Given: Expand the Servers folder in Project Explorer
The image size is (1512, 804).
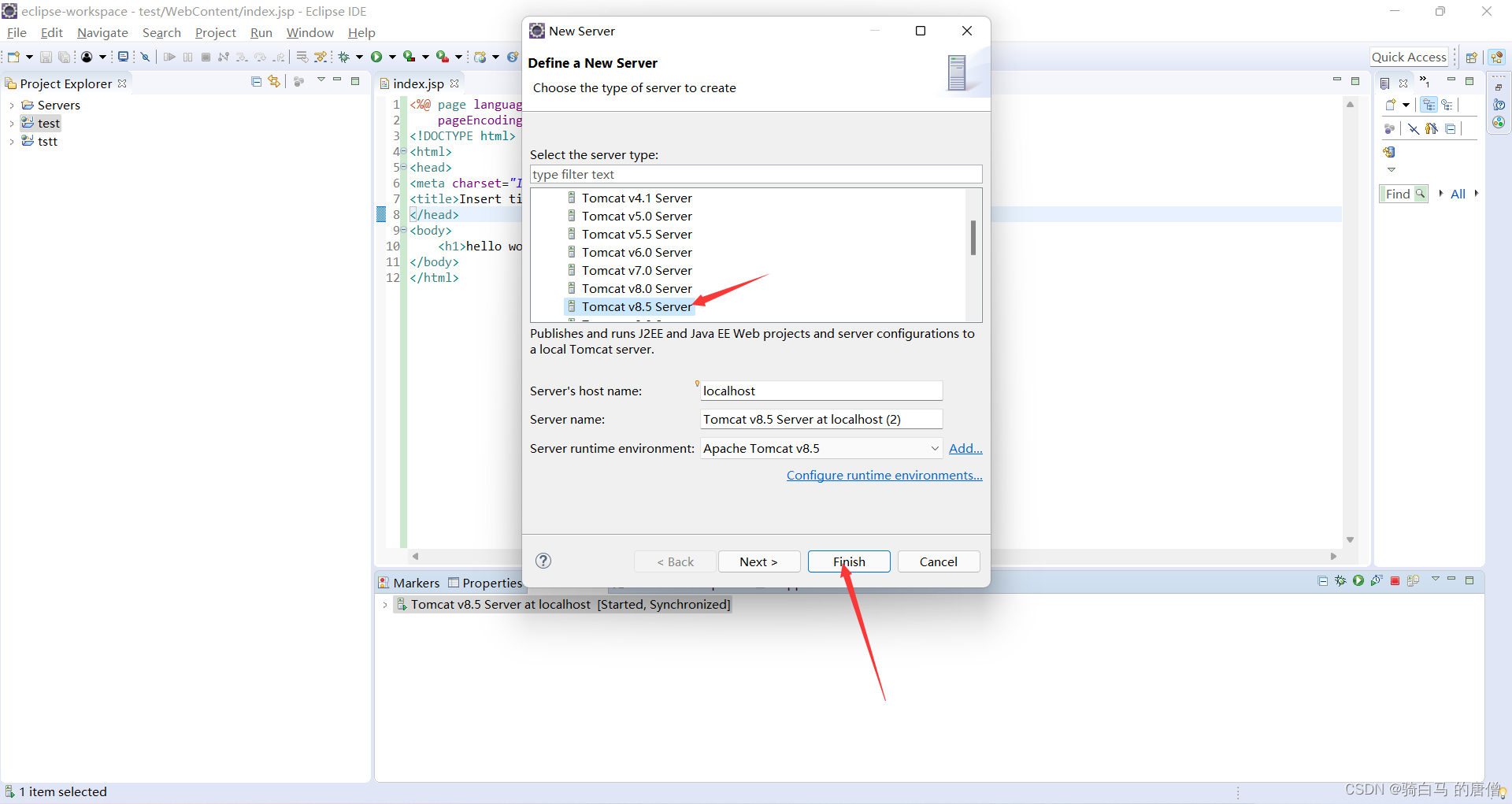Looking at the screenshot, I should coord(12,106).
